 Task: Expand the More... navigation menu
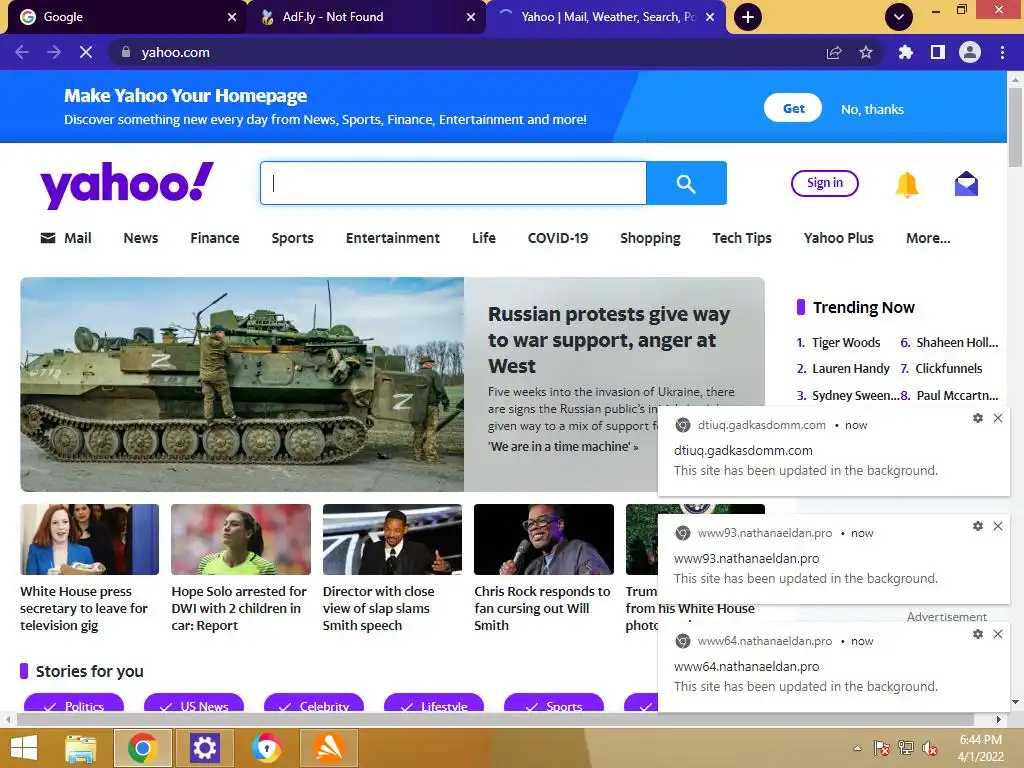pyautogui.click(x=928, y=238)
